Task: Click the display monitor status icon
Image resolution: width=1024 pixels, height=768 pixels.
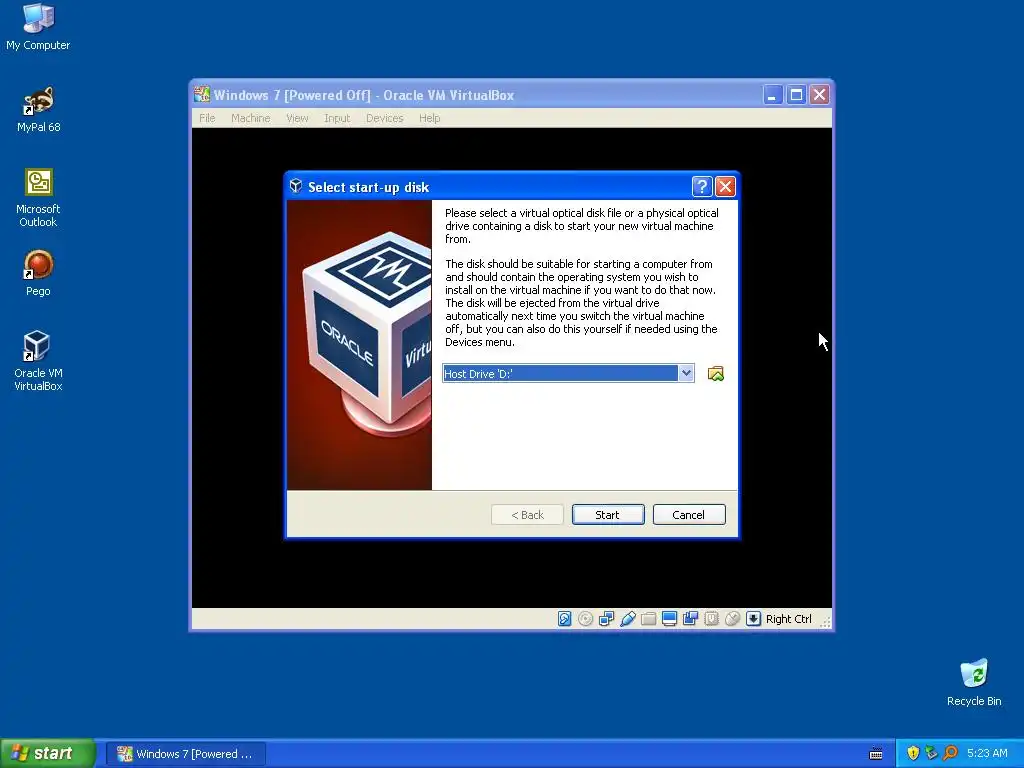Action: (669, 618)
